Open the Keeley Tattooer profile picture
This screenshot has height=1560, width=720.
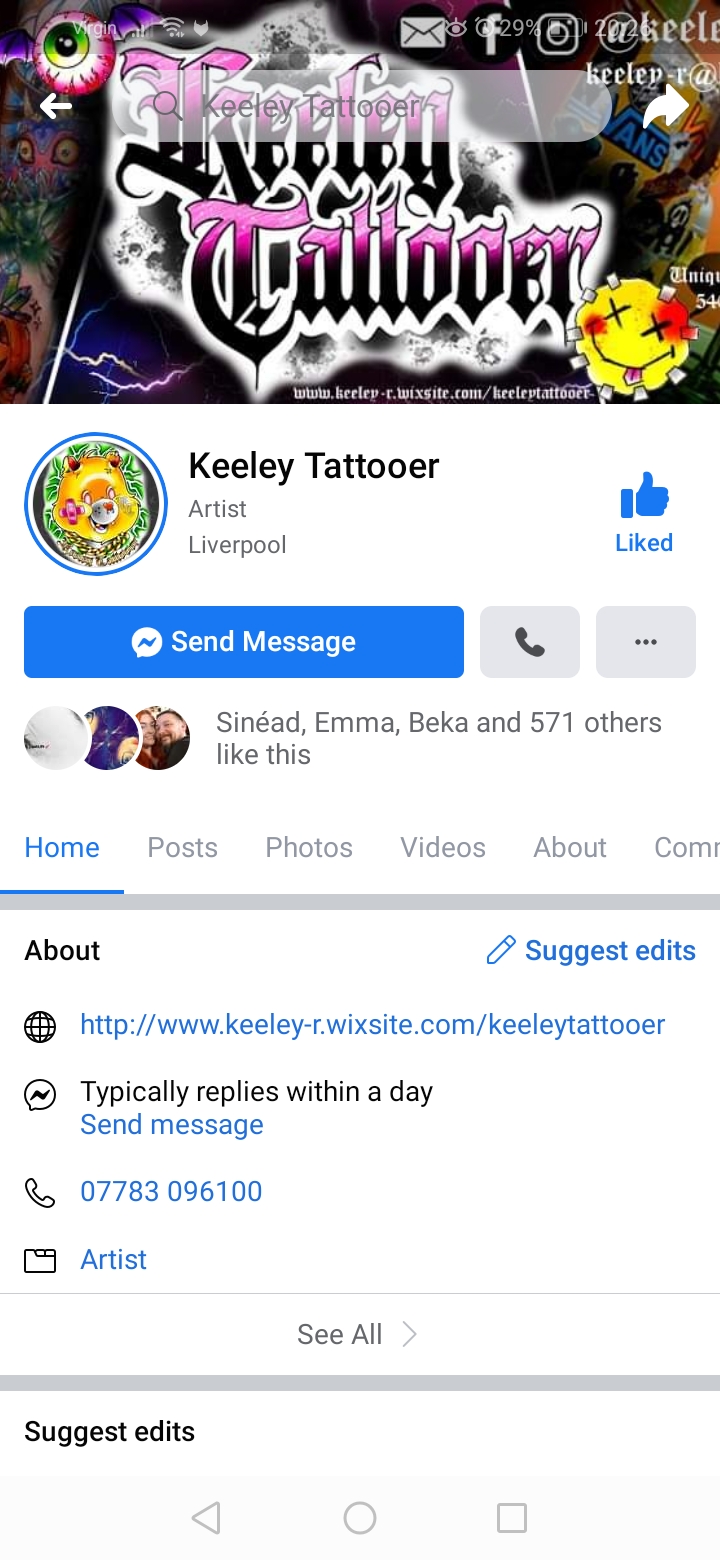(x=96, y=504)
